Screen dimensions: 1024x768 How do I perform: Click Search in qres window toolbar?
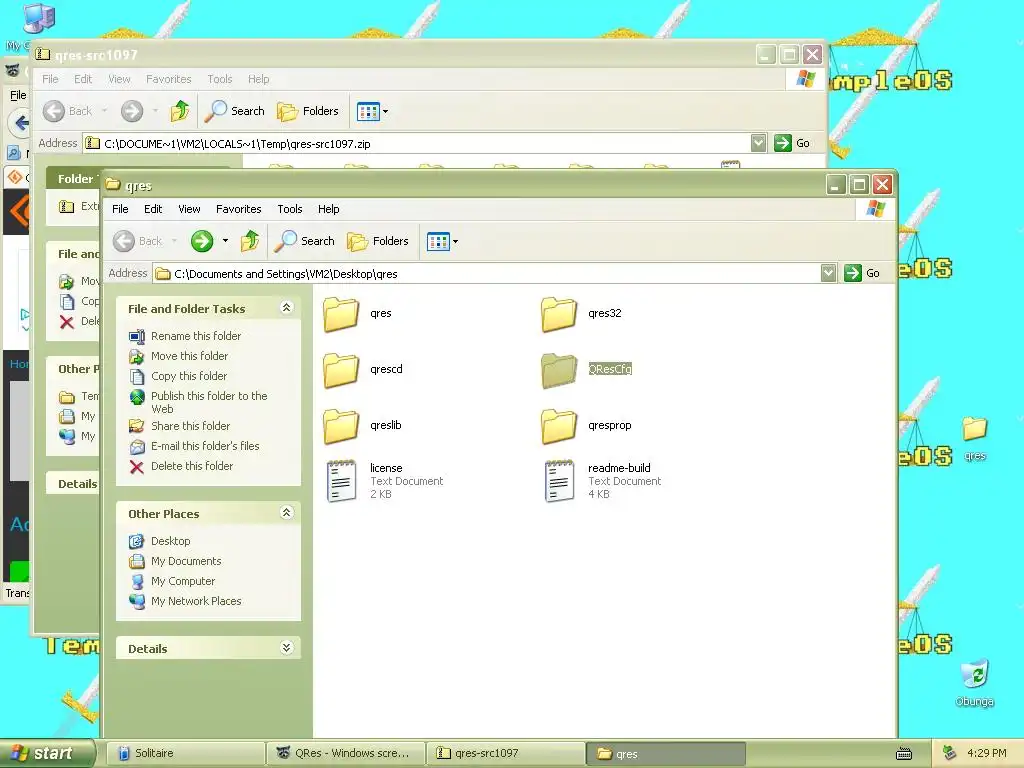(x=304, y=241)
